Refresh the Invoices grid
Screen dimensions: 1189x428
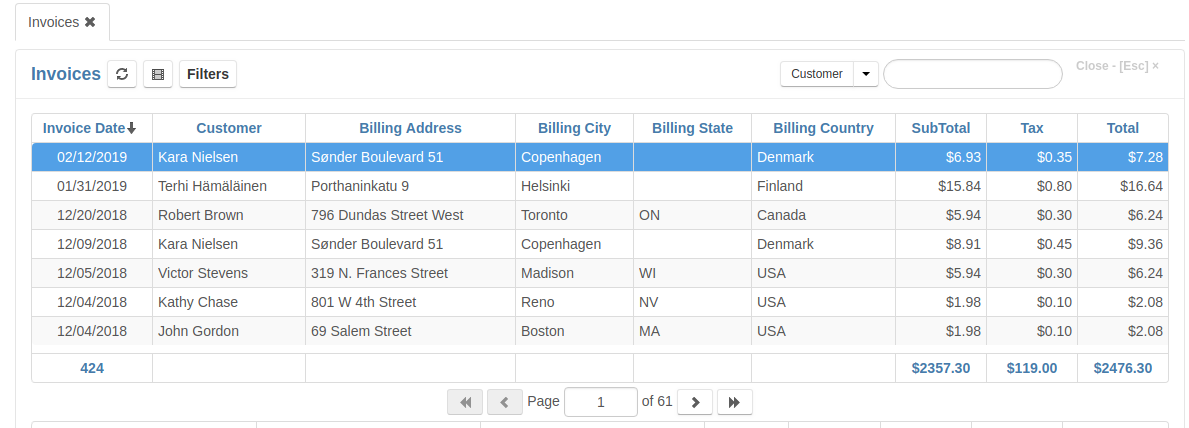click(122, 74)
